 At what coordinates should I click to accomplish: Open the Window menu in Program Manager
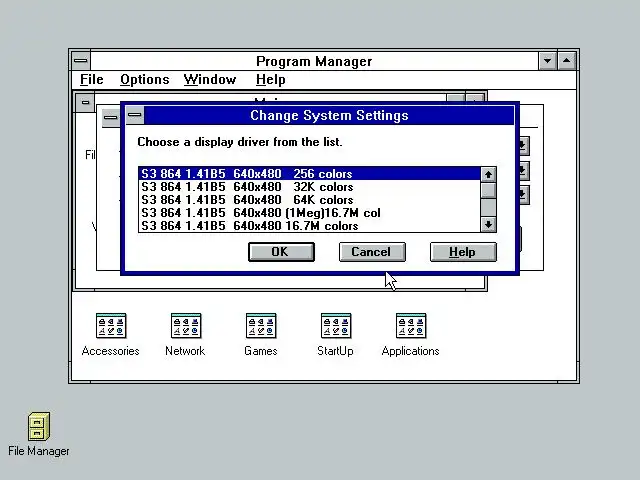(x=210, y=79)
